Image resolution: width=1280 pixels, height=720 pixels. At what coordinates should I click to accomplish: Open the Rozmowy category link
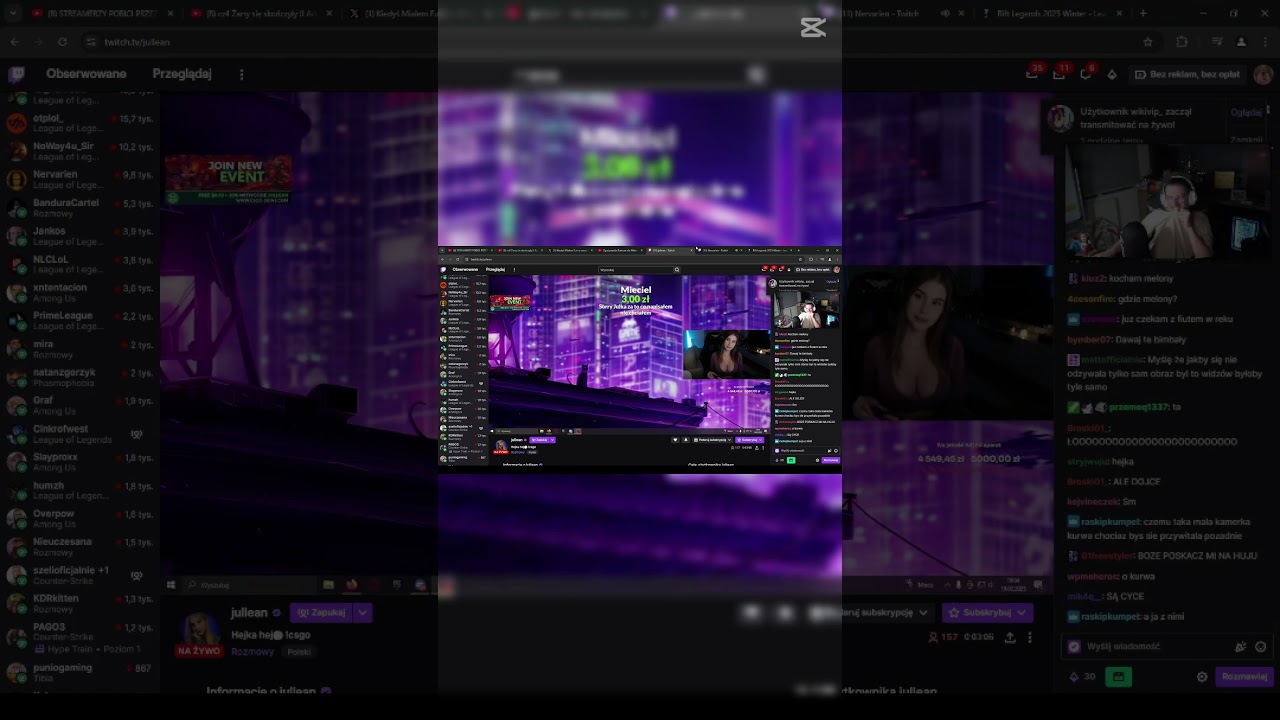pos(252,651)
